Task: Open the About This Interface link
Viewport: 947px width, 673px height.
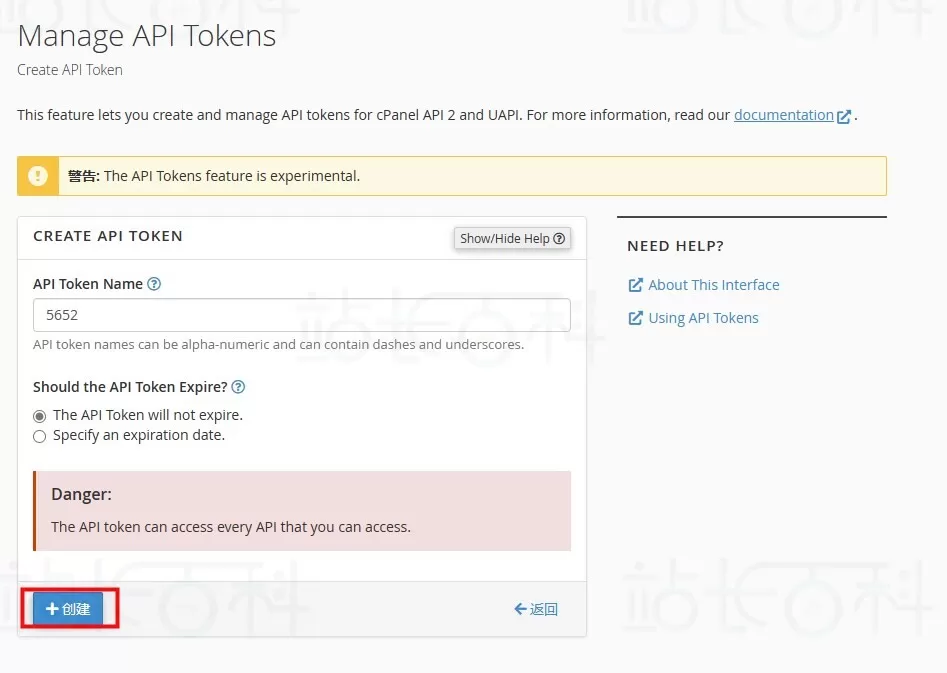Action: click(713, 285)
